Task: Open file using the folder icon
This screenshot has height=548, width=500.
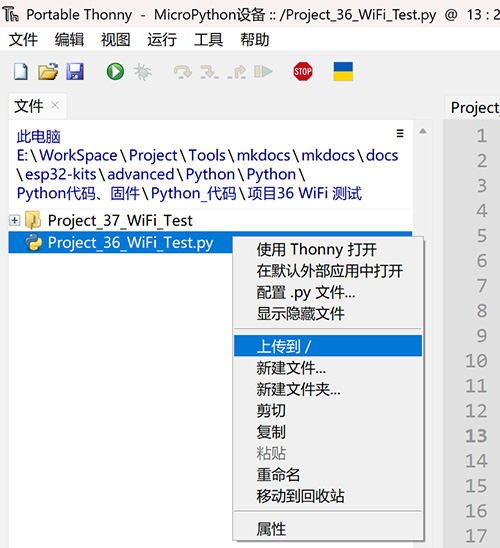Action: point(48,72)
